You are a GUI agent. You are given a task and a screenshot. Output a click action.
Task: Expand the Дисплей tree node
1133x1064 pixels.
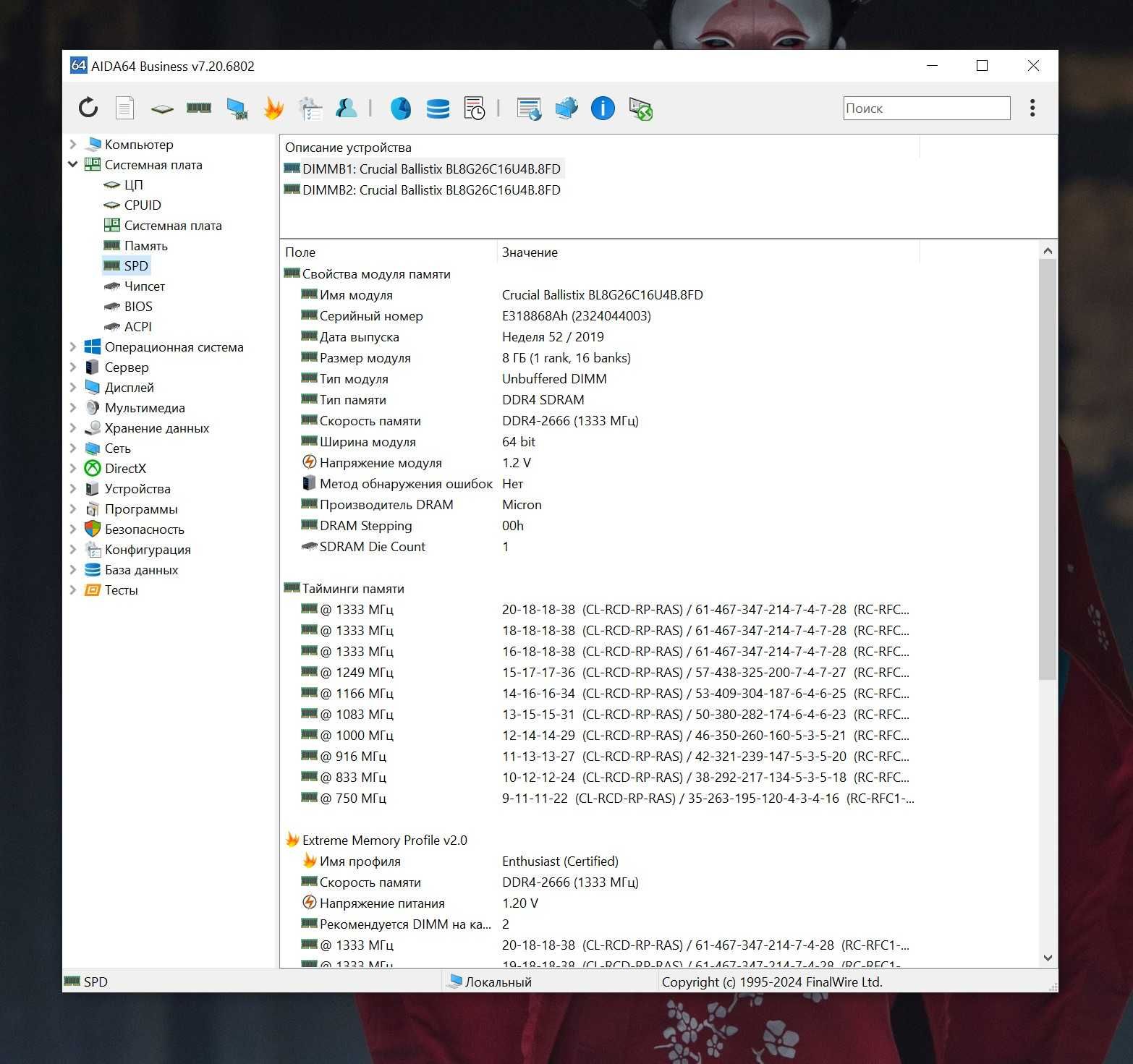[x=73, y=387]
